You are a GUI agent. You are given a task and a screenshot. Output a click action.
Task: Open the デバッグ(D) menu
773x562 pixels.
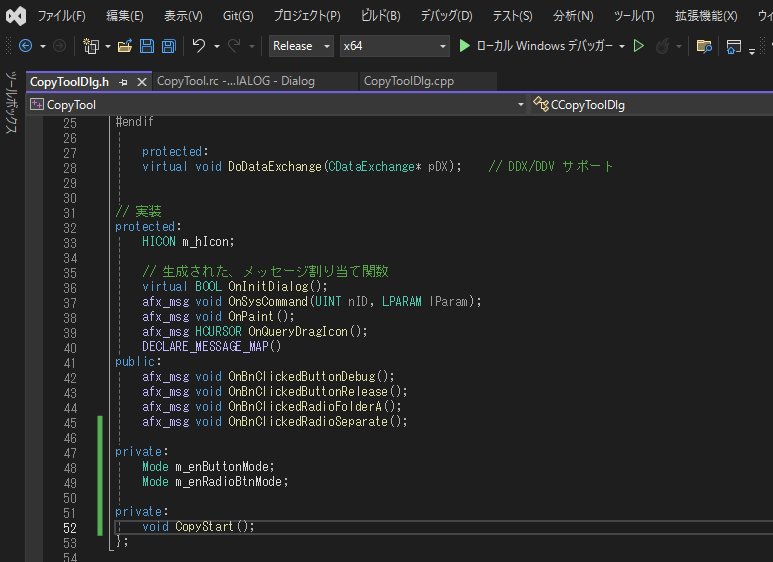pyautogui.click(x=446, y=16)
